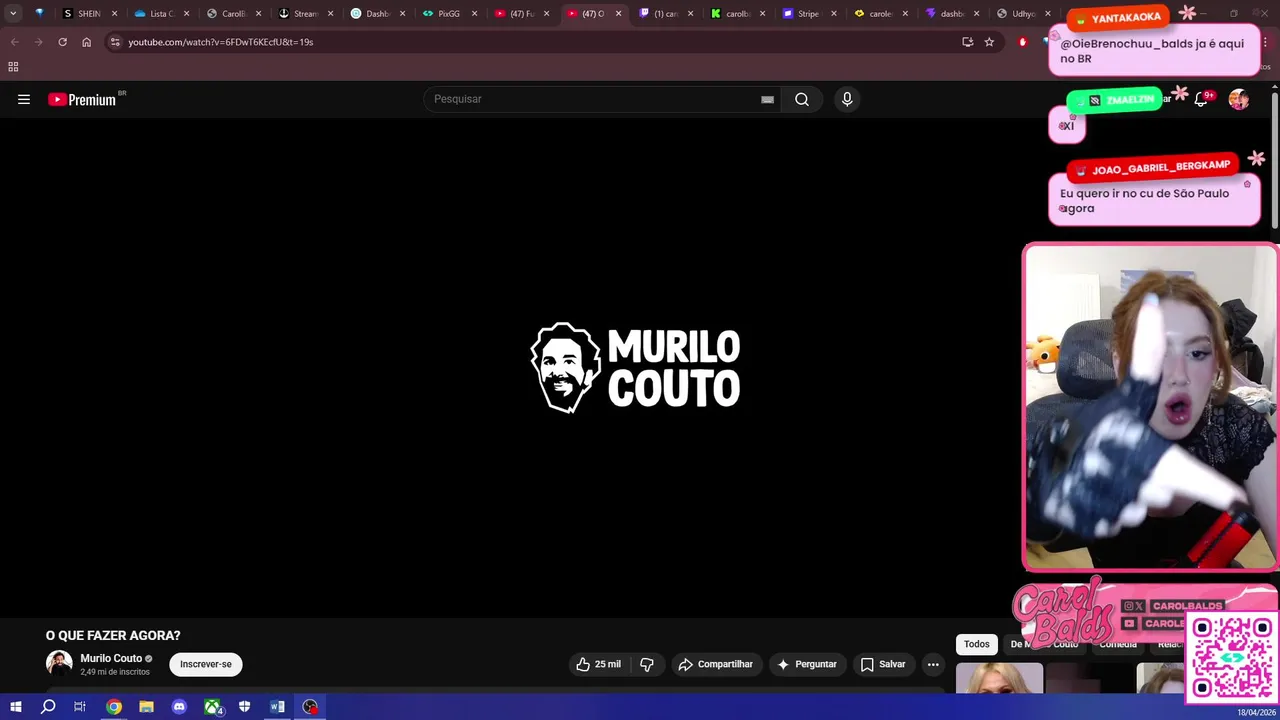The height and width of the screenshot is (720, 1280).
Task: Open Windows Start menu
Action: (x=15, y=707)
